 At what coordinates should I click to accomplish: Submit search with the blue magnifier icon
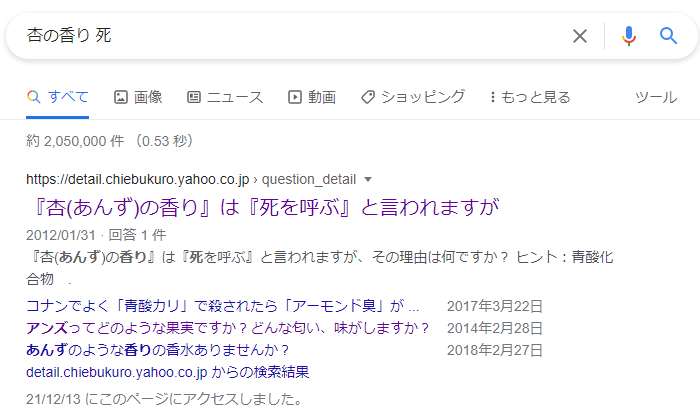click(x=668, y=35)
